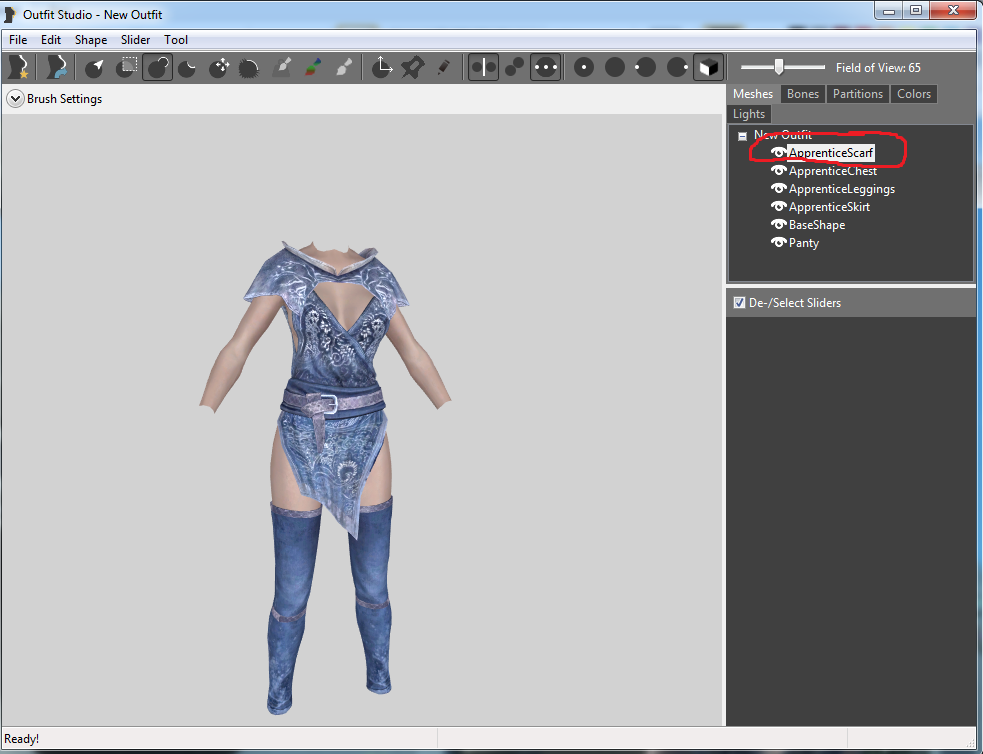Hide the ApprenticeChest mesh via eye icon
The image size is (983, 754).
coord(778,171)
